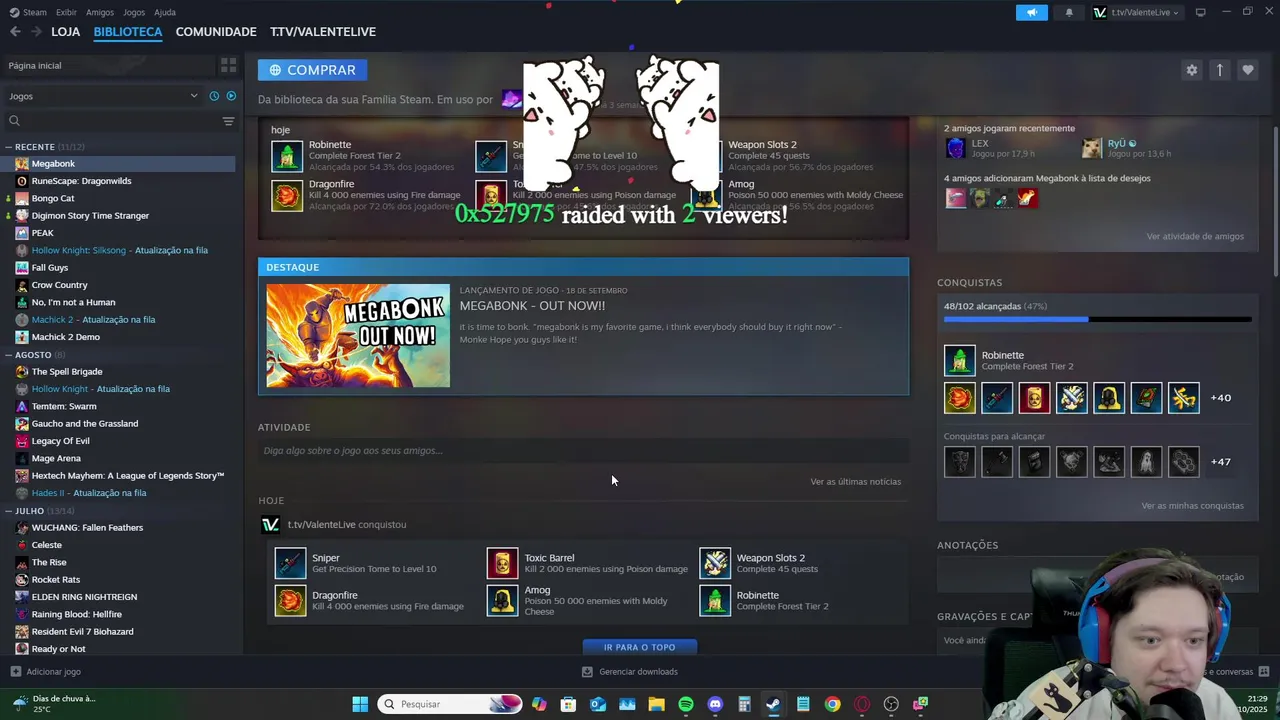
Task: Open the Windows Start menu
Action: click(360, 704)
